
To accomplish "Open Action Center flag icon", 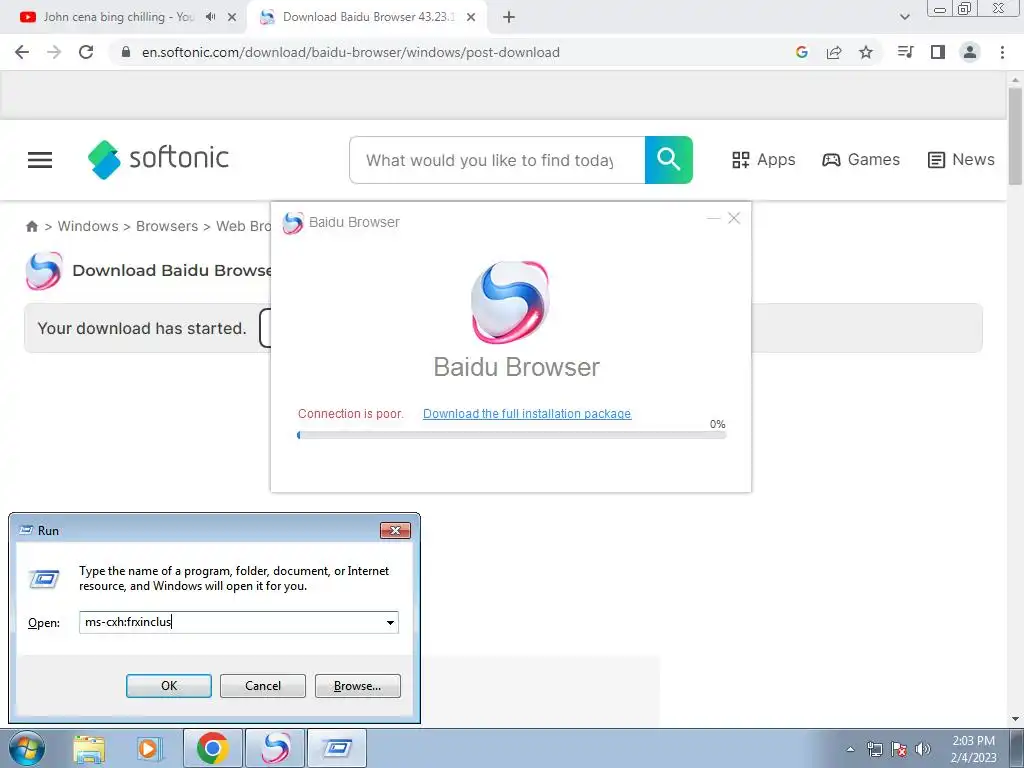I will [899, 749].
